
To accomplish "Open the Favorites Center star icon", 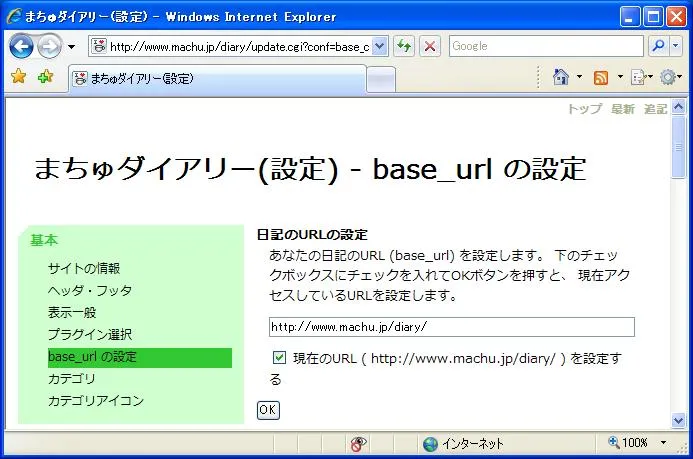I will 18,78.
